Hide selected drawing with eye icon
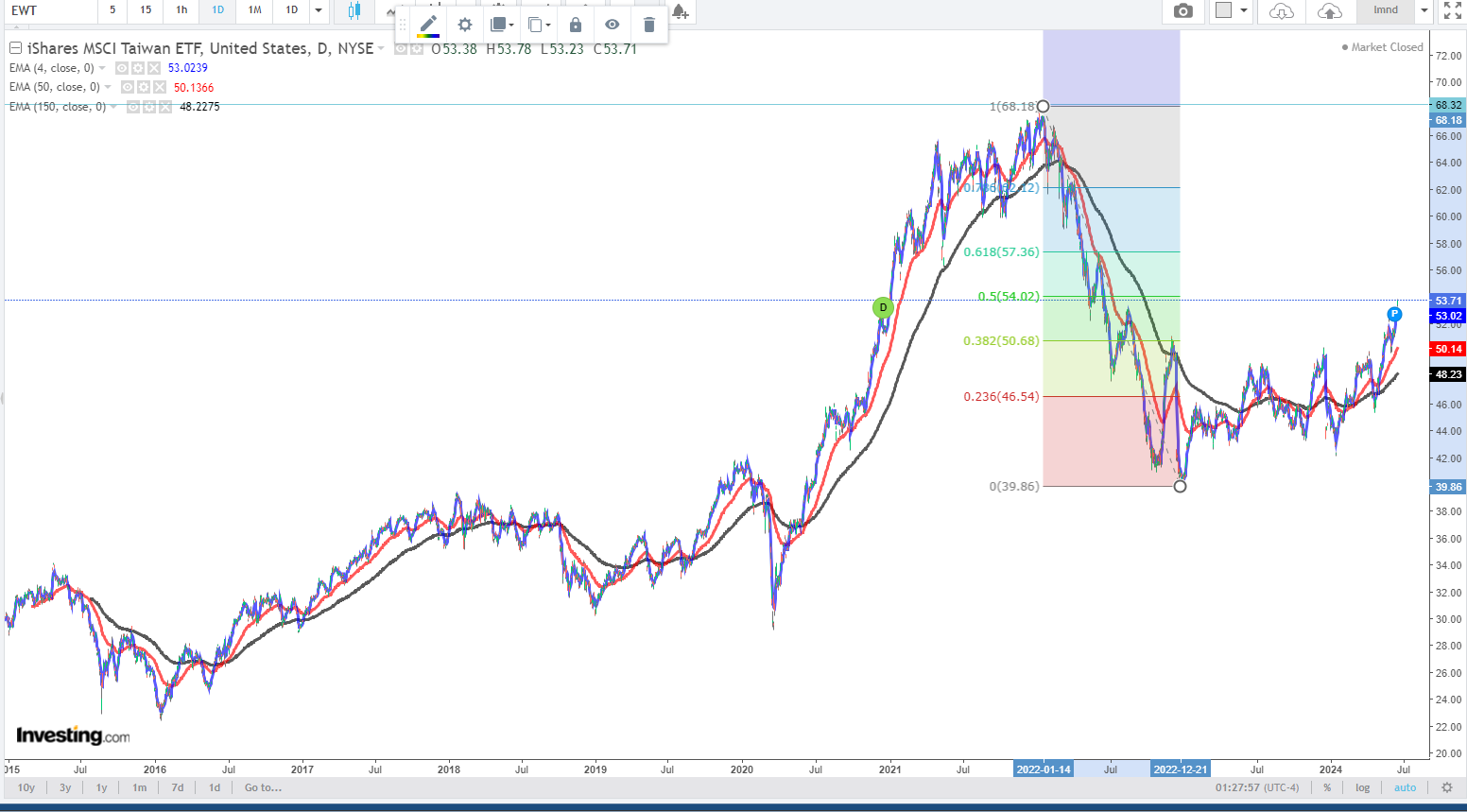The image size is (1467, 812). point(613,25)
